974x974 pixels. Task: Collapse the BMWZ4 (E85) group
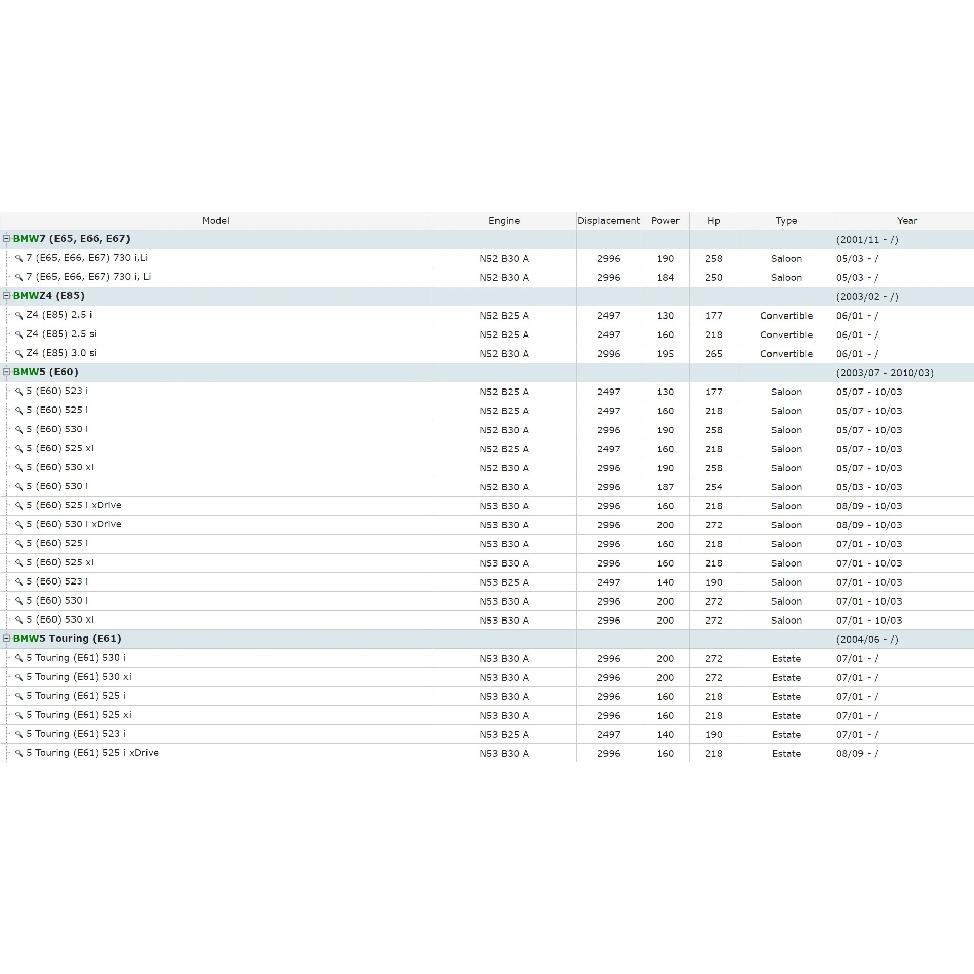point(7,296)
